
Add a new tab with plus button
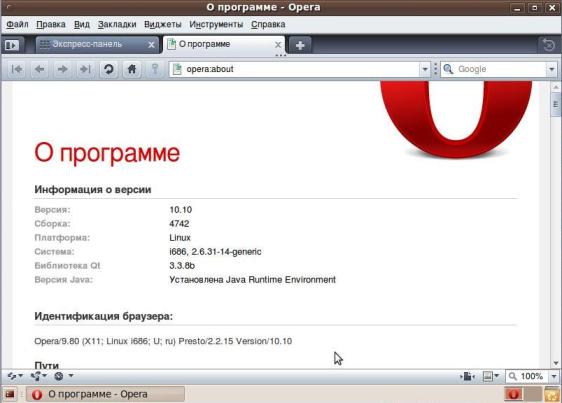click(x=300, y=45)
